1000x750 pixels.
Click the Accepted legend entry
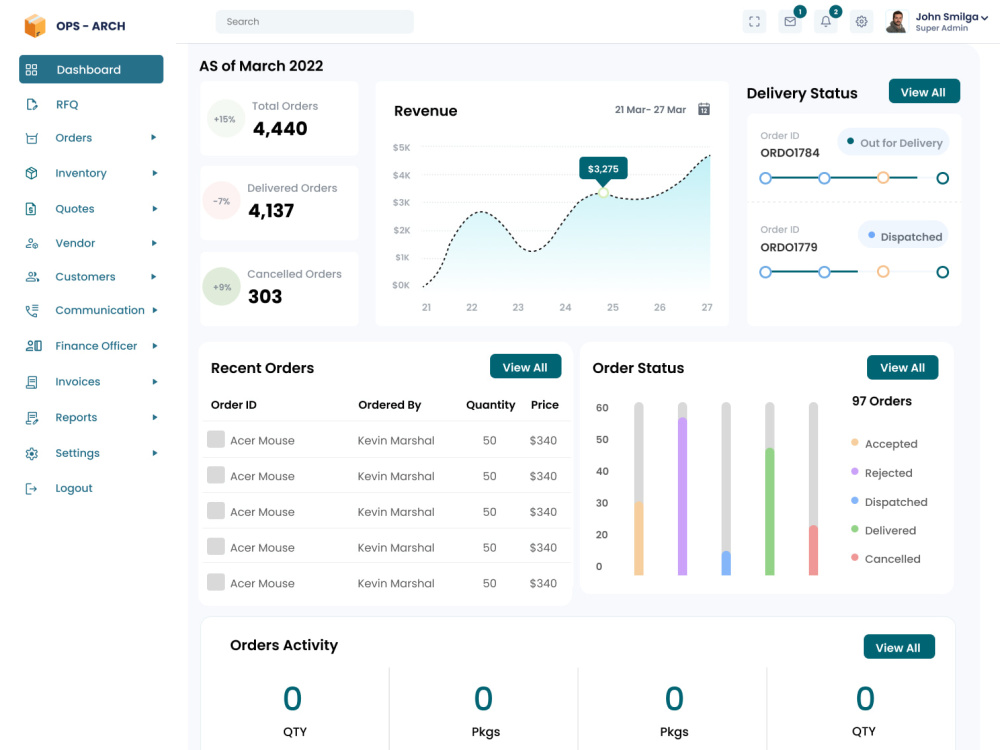(x=884, y=444)
